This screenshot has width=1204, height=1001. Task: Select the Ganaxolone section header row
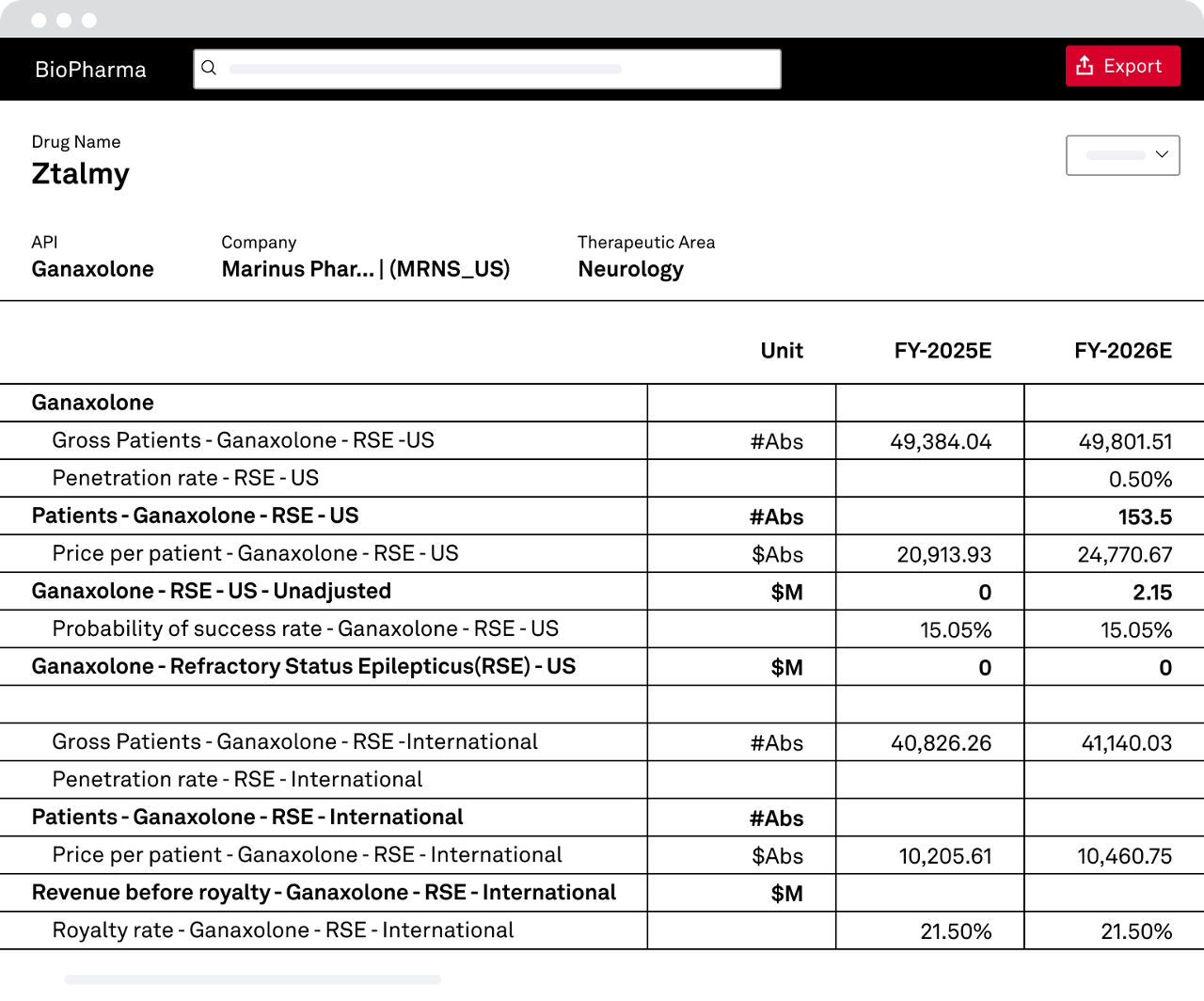(92, 403)
